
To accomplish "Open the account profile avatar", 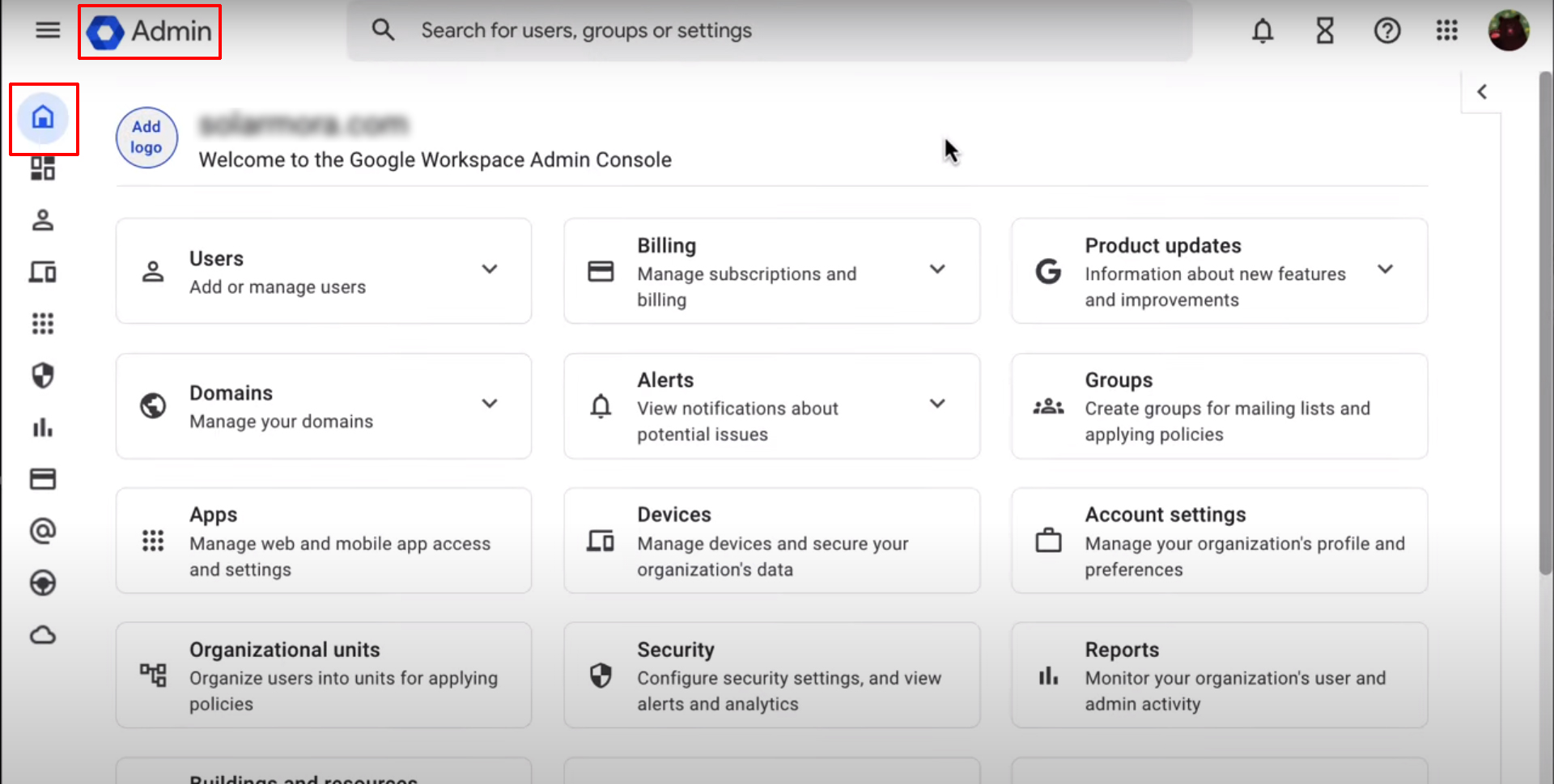I will click(x=1509, y=31).
